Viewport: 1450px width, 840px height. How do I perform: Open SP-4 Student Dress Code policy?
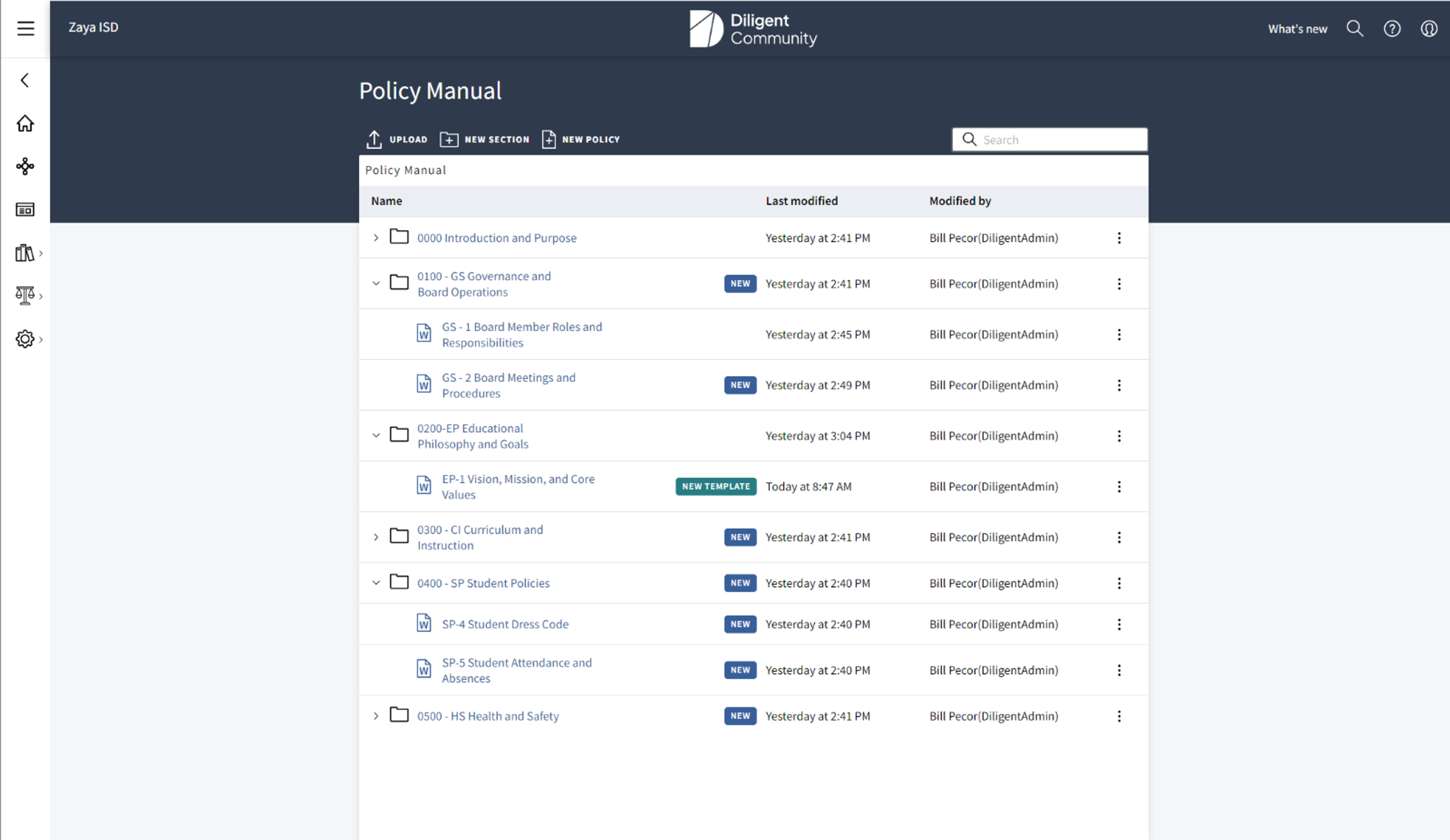coord(504,624)
